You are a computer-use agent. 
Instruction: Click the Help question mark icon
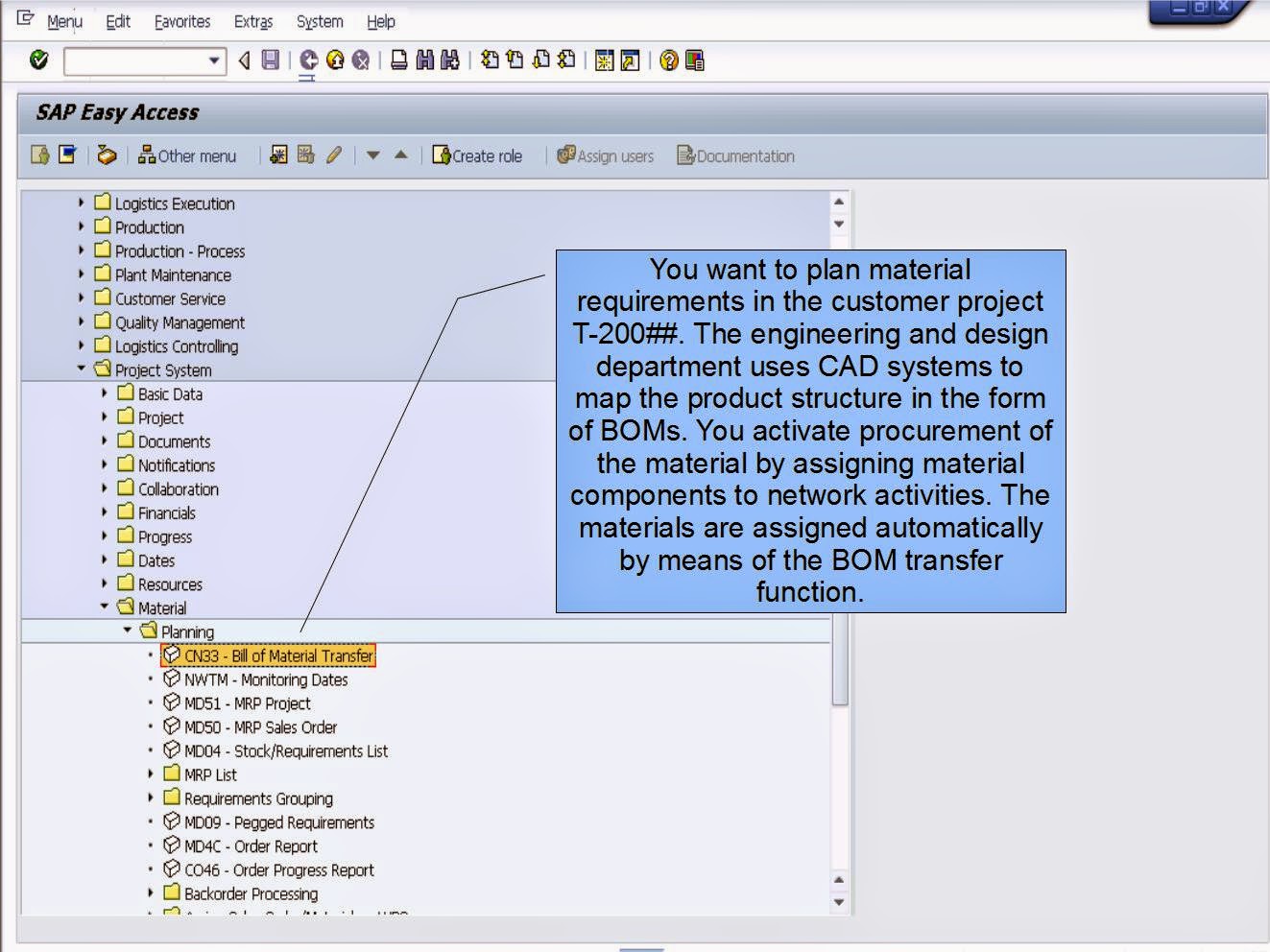point(669,59)
